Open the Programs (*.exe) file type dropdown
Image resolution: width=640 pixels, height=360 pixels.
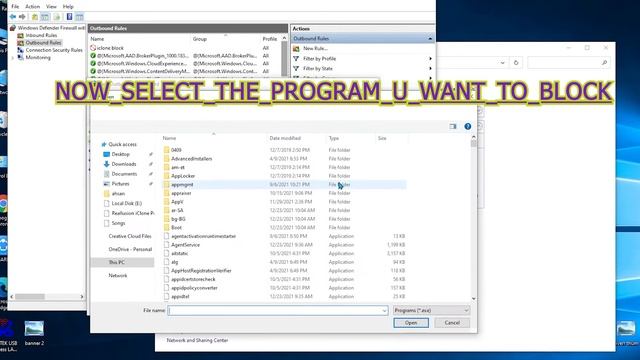[431, 311]
